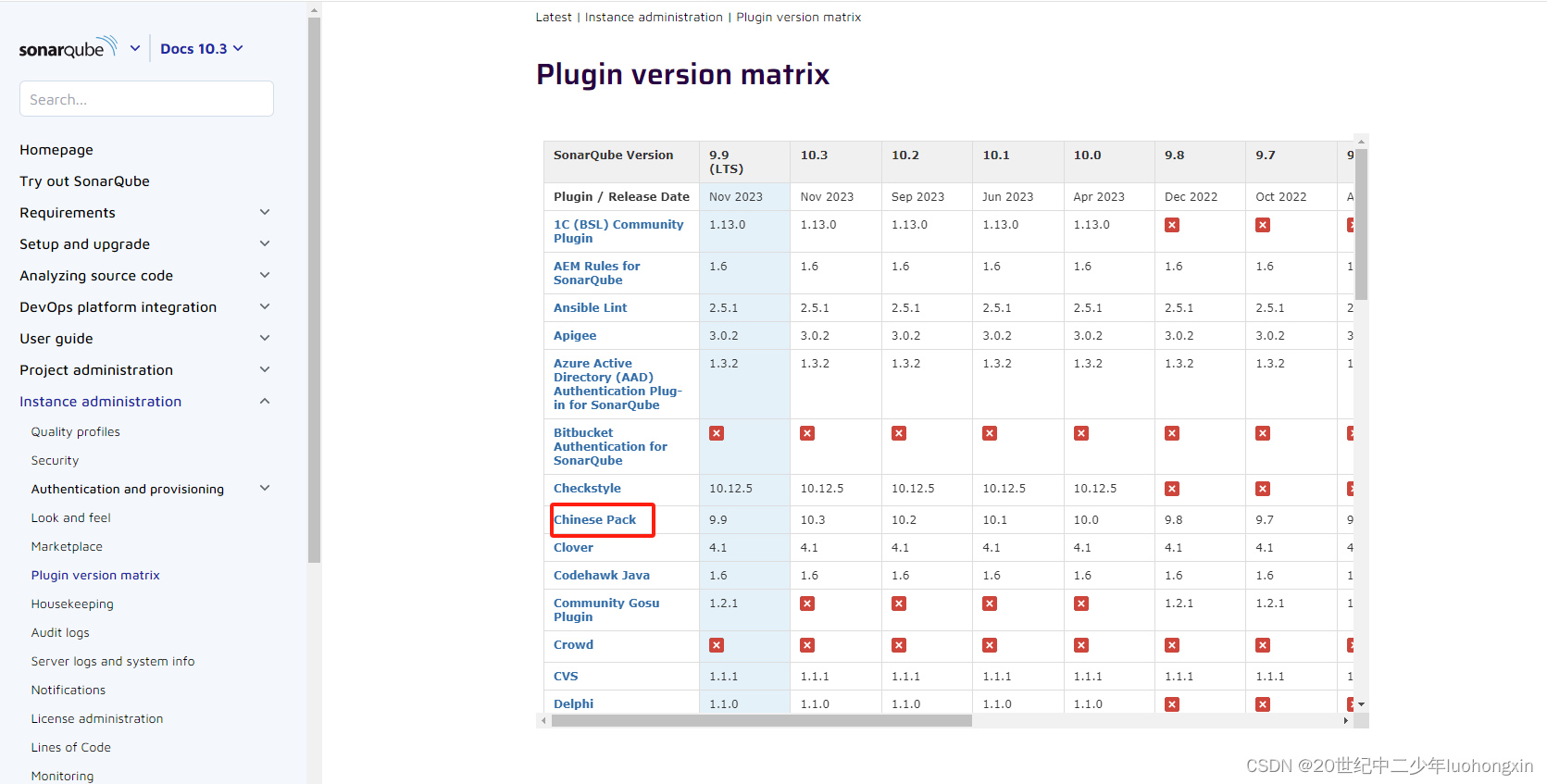1547x784 pixels.
Task: Open the CVS plugin link
Action: (566, 676)
